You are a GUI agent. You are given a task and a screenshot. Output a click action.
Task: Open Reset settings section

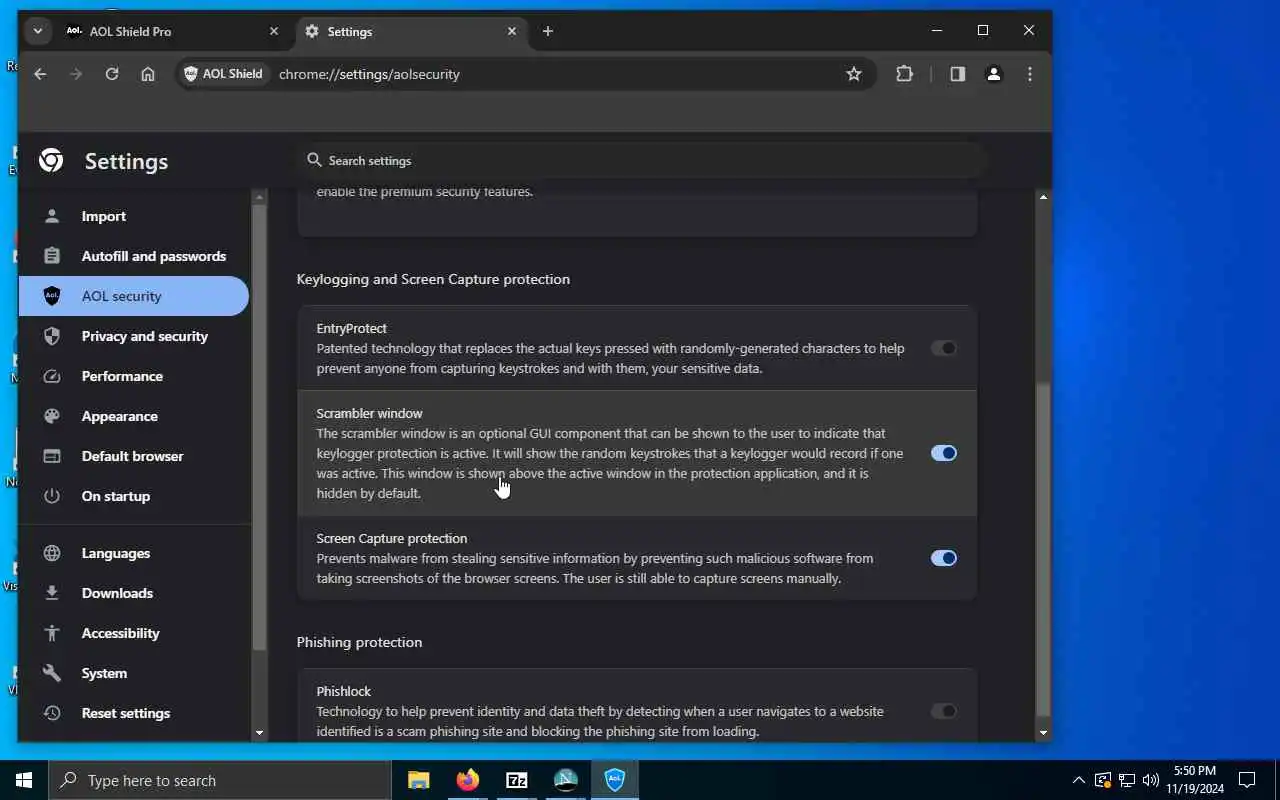click(x=134, y=713)
